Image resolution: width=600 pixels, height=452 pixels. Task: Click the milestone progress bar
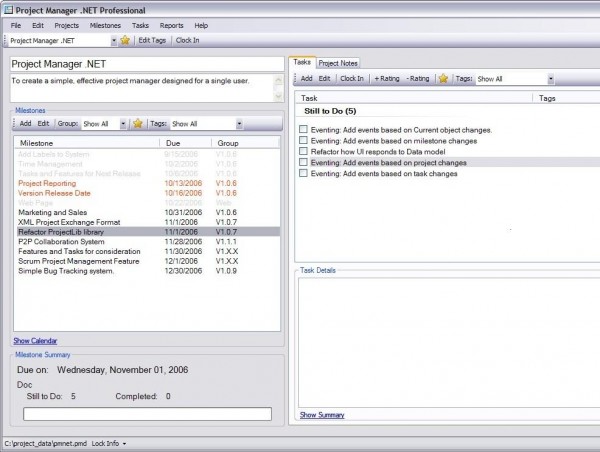147,414
